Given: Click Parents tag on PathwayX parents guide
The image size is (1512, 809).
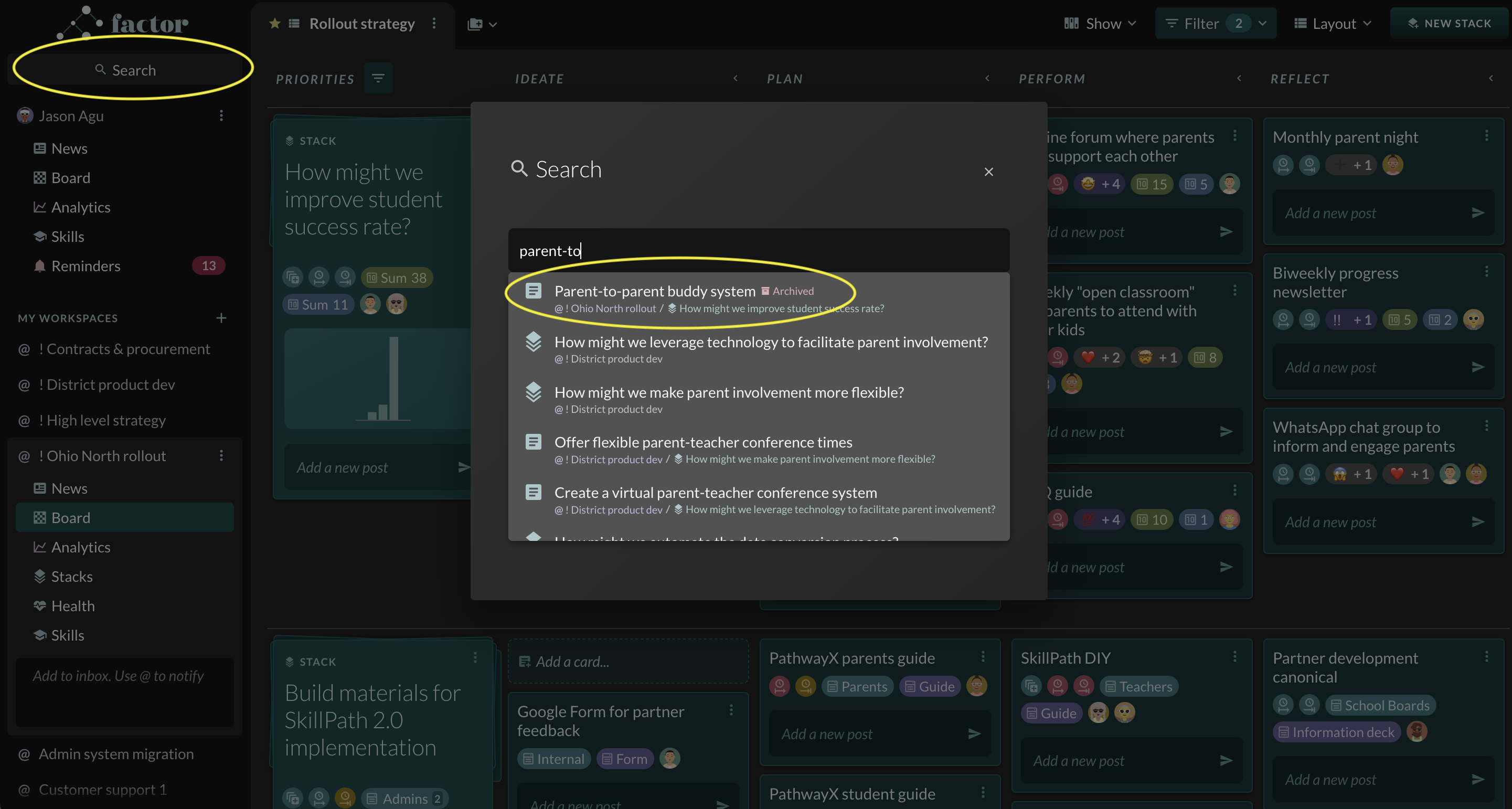Looking at the screenshot, I should tap(858, 686).
